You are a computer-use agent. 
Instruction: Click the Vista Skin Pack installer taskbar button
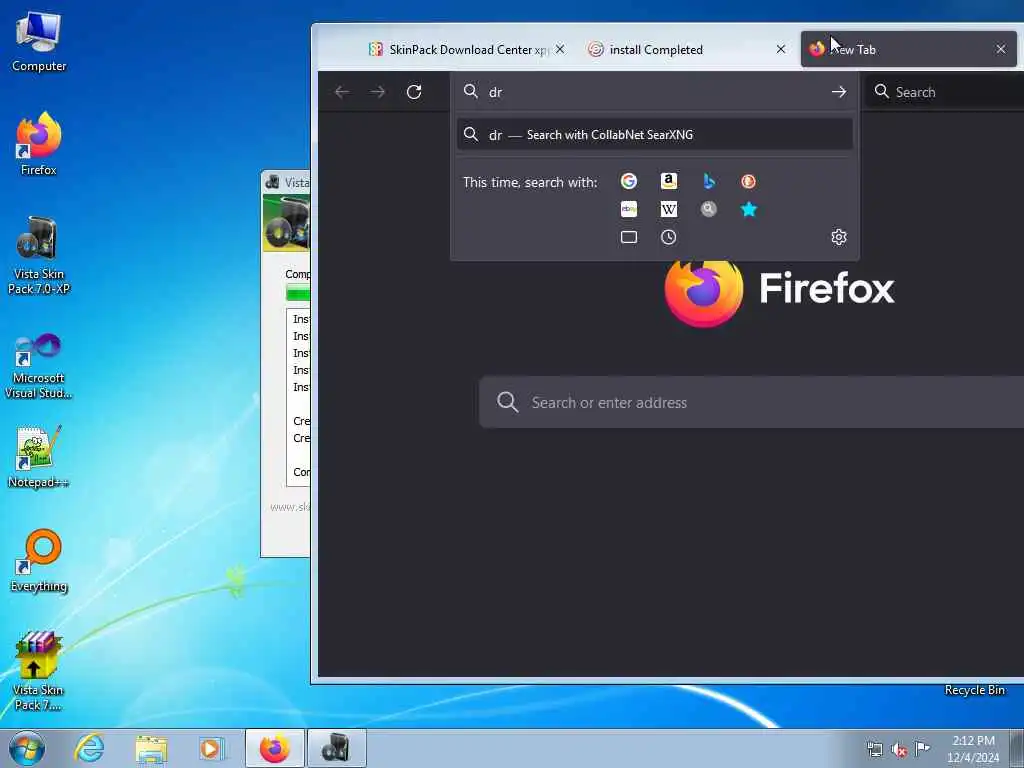pyautogui.click(x=336, y=748)
